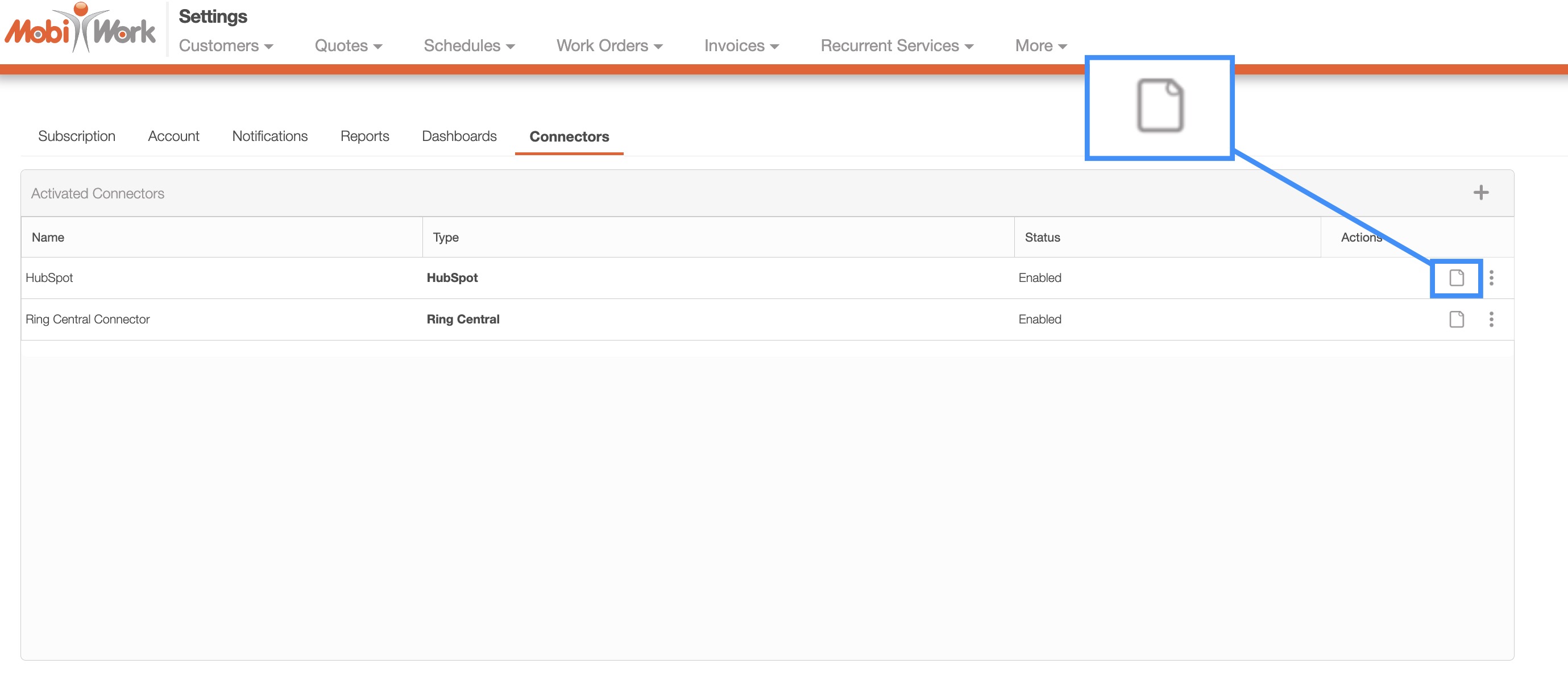Image resolution: width=1568 pixels, height=689 pixels.
Task: Click the HubSpot row document icon
Action: tap(1456, 278)
